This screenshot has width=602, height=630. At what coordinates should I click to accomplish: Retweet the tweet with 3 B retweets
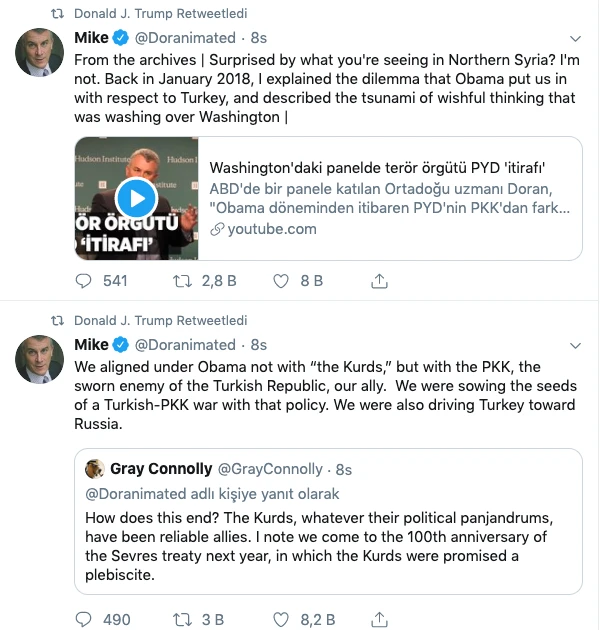point(185,620)
